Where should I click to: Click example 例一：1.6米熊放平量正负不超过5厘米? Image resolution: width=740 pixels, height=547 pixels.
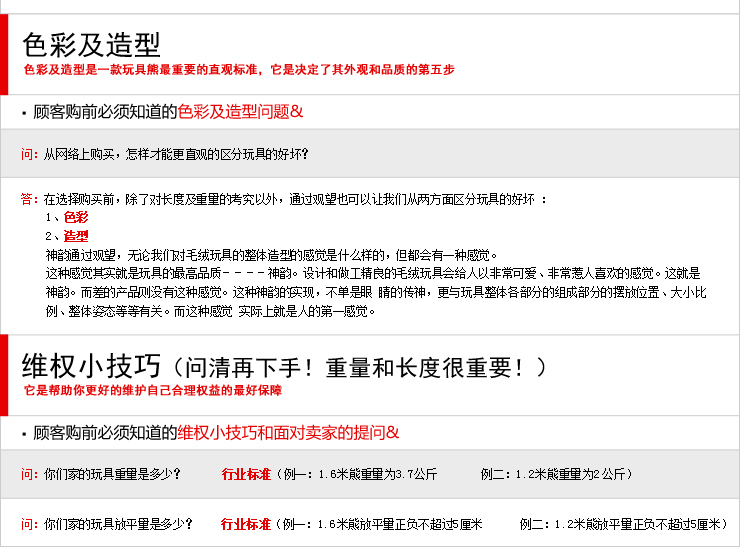[x=383, y=524]
